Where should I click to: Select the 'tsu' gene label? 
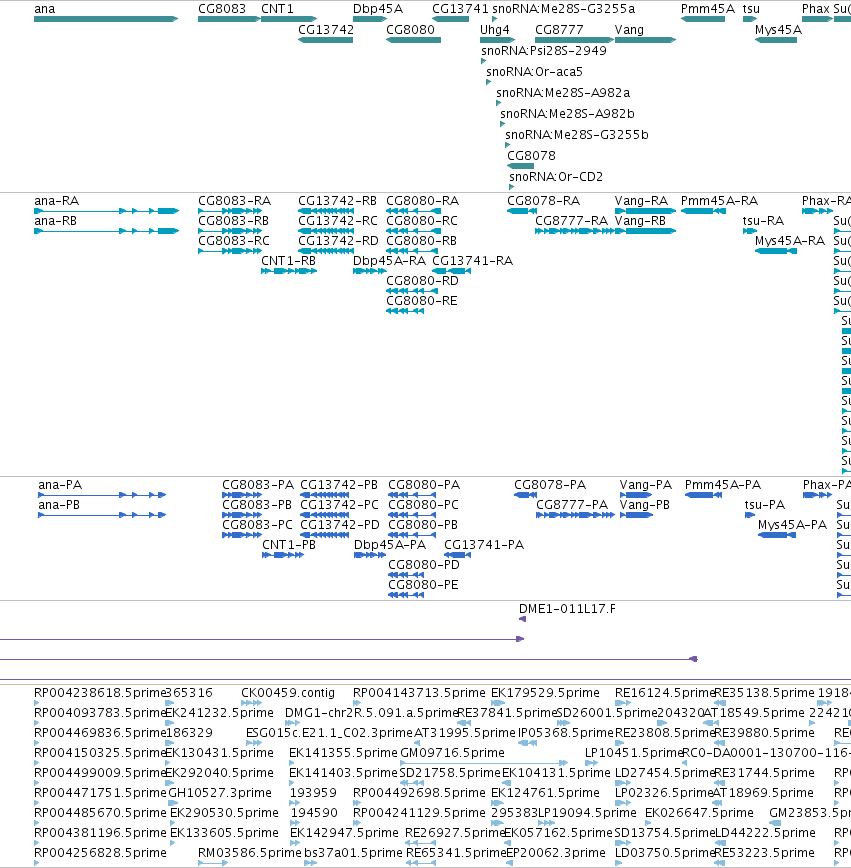coord(751,9)
